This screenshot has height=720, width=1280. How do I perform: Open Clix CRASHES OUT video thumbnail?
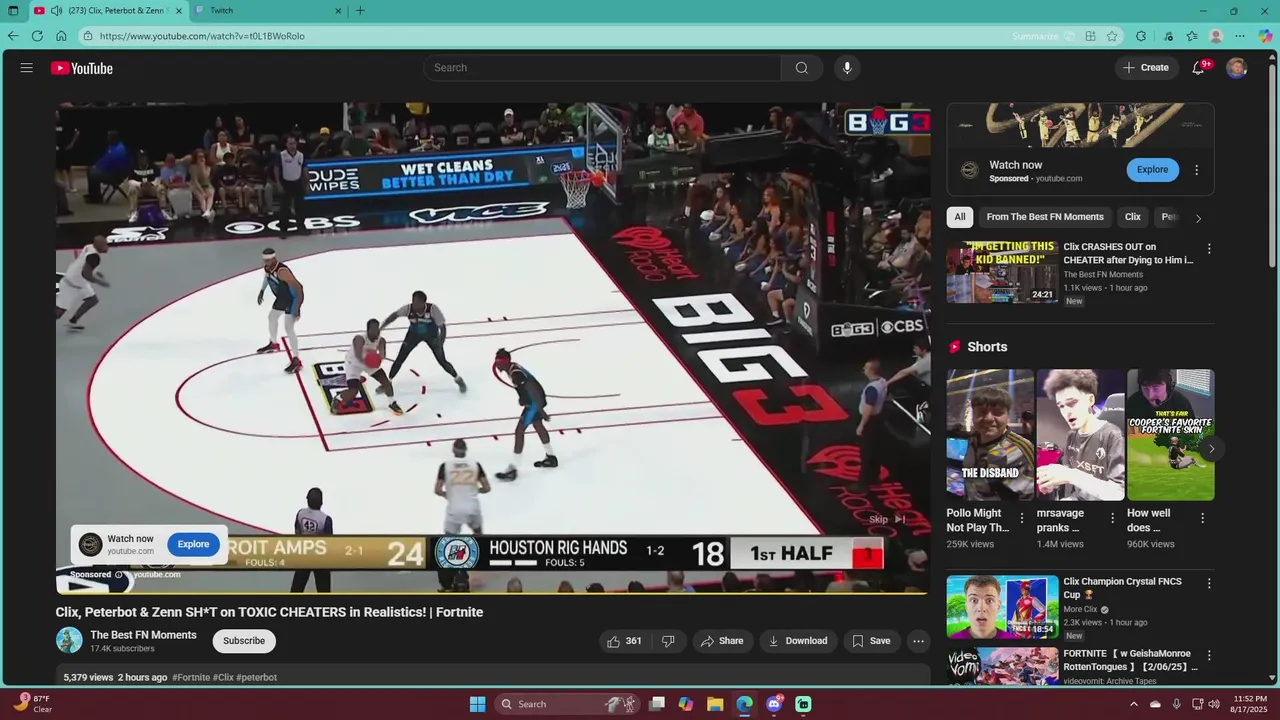pos(1002,271)
